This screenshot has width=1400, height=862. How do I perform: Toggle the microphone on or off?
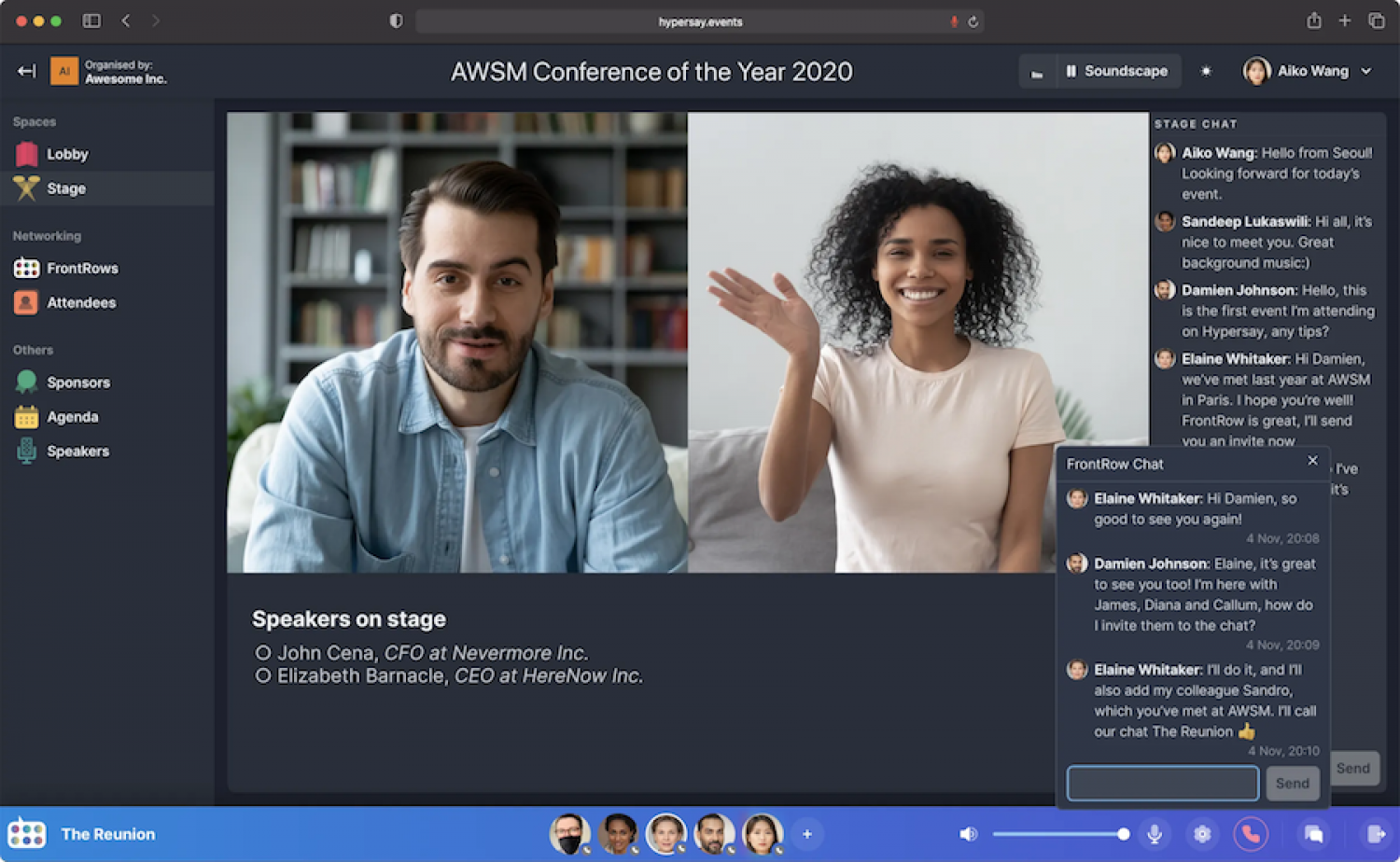1155,834
